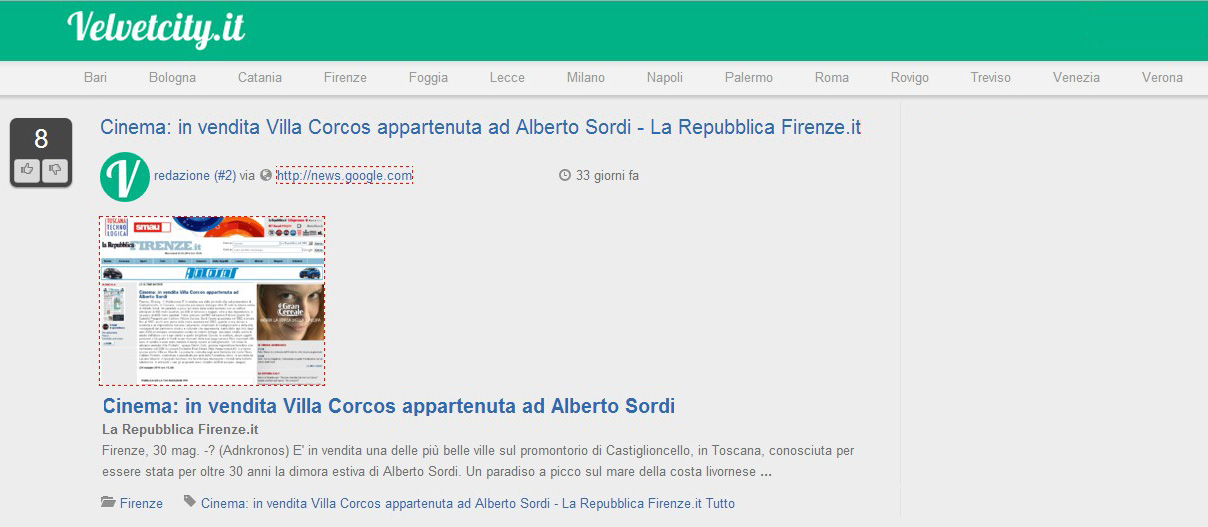
Task: Follow the http://news.google.com source link
Action: point(344,176)
